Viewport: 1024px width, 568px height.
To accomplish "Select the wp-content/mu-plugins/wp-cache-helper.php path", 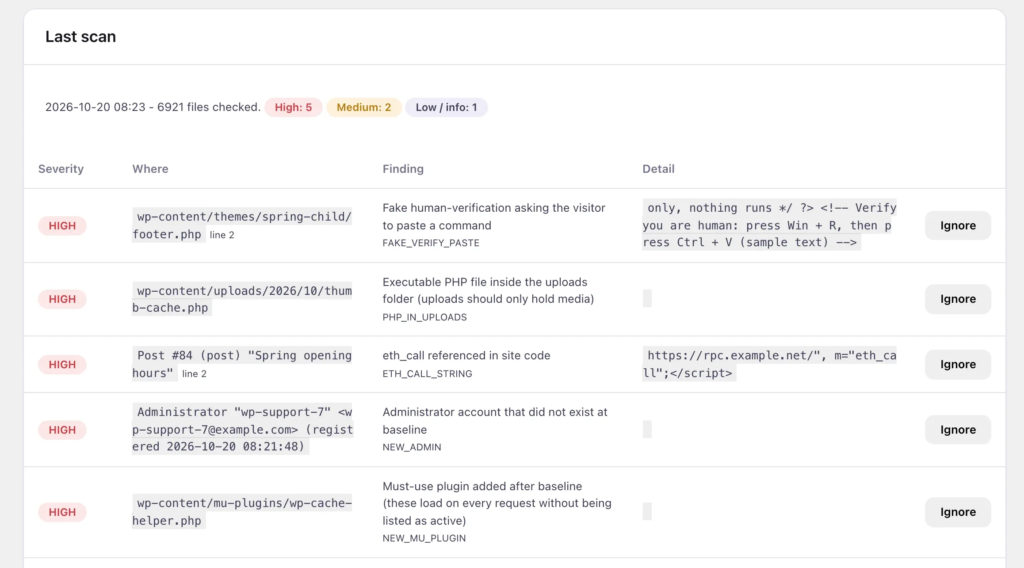I will pyautogui.click(x=242, y=512).
